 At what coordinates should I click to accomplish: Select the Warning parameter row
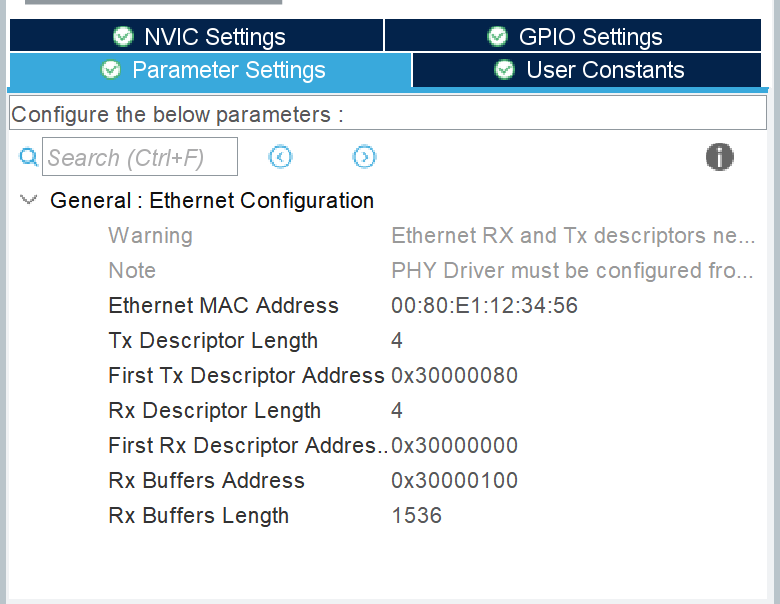[150, 235]
